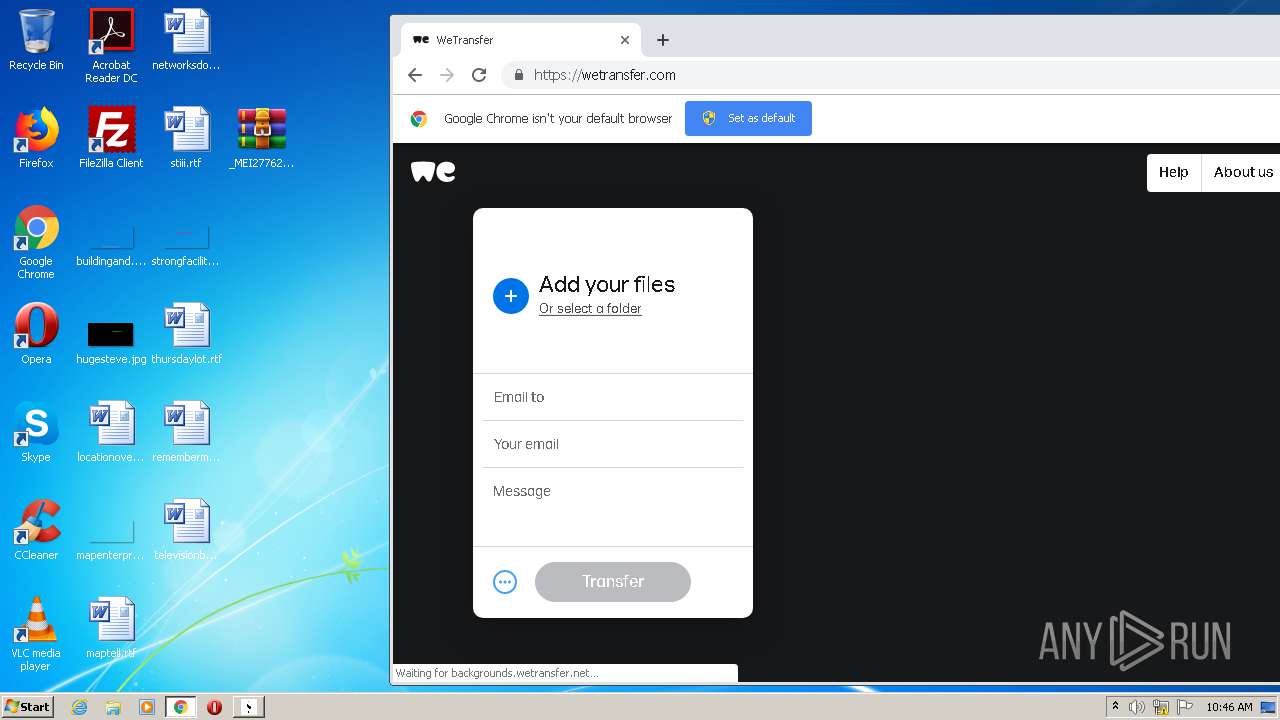
Task: Launch Opera from the desktop
Action: tap(36, 334)
